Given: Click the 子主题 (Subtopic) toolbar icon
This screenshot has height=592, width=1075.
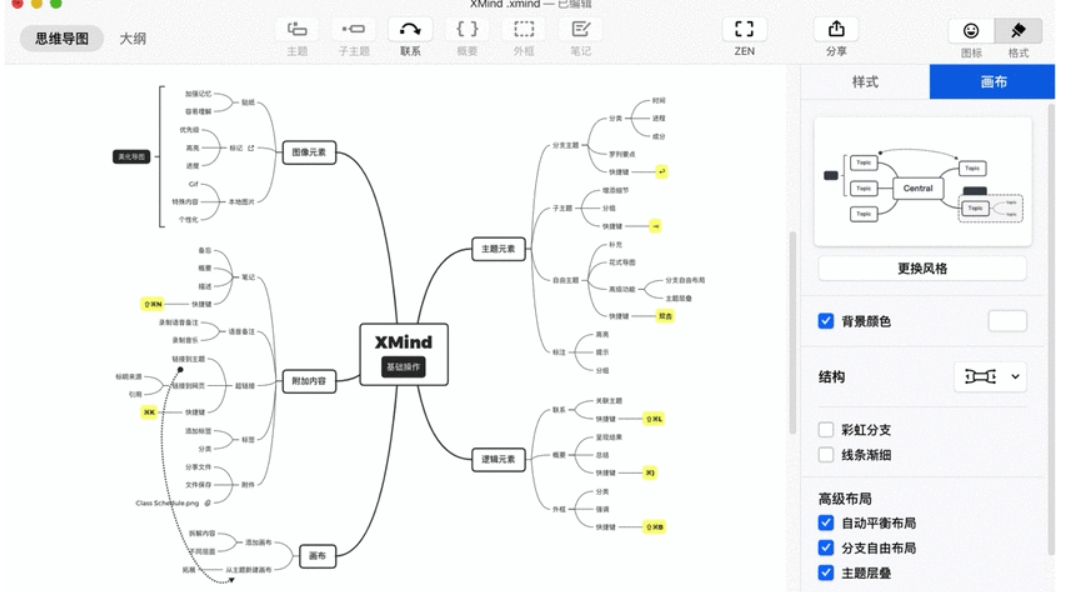Looking at the screenshot, I should point(354,29).
